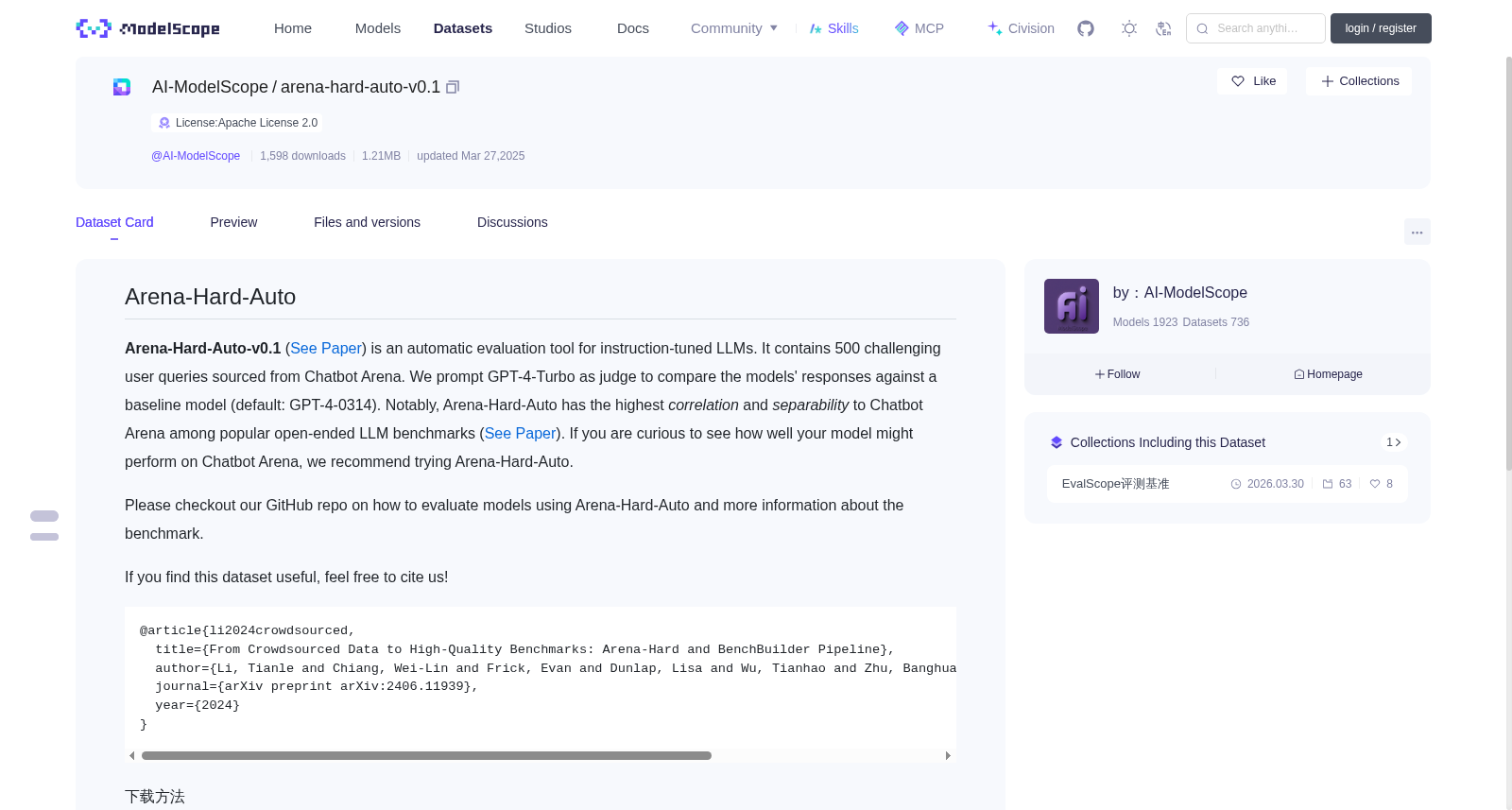The width and height of the screenshot is (1512, 810).
Task: Navigate to Studios
Action: (548, 28)
